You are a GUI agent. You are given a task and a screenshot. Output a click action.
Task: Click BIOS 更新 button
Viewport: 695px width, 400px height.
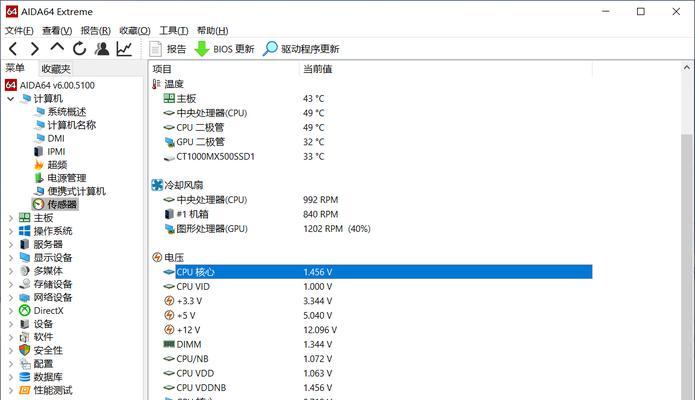click(x=225, y=49)
